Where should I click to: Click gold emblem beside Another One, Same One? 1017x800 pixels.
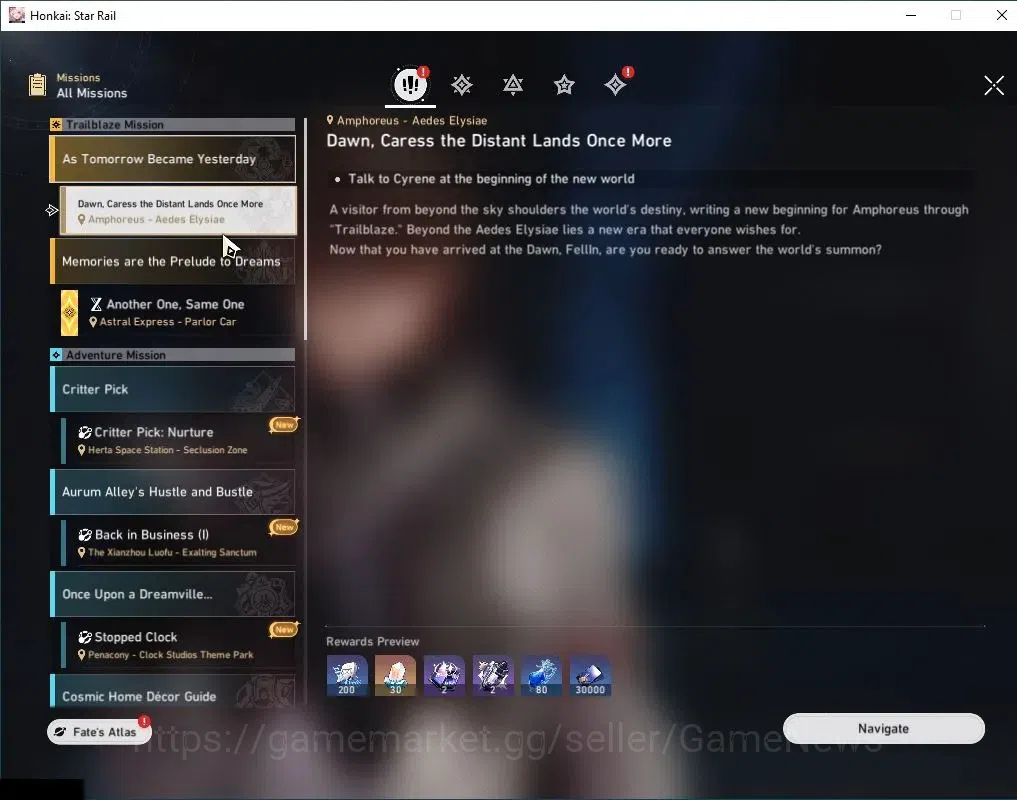tap(69, 313)
